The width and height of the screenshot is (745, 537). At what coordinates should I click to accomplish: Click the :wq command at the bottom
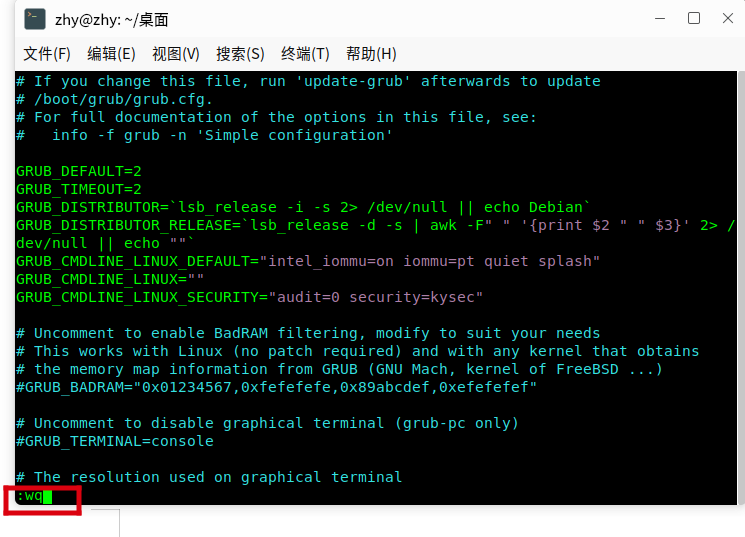[x=30, y=496]
